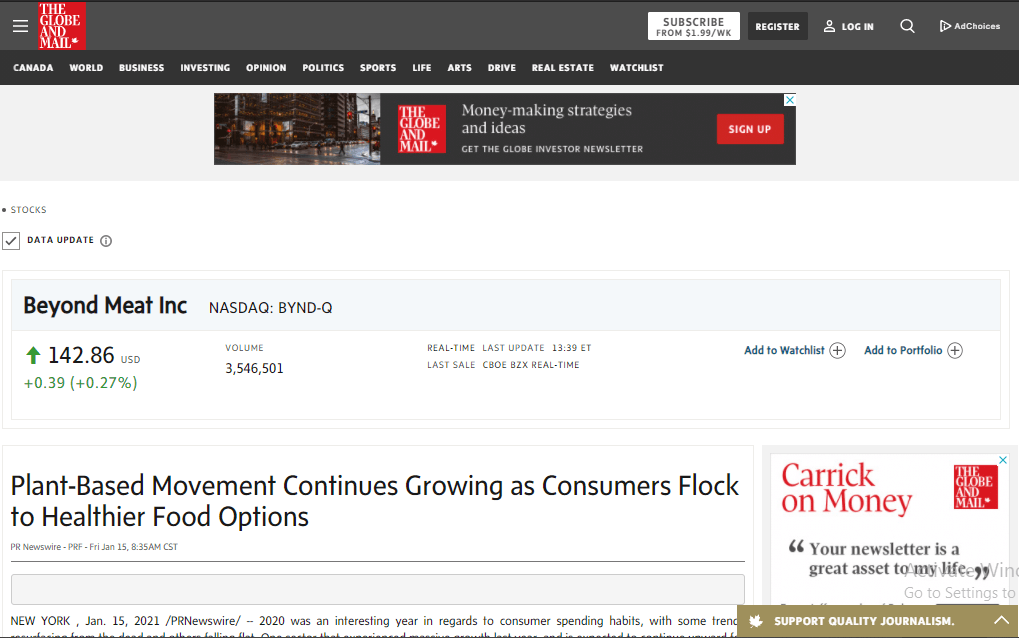The height and width of the screenshot is (638, 1019).
Task: Click the 3,546,501 volume value
Action: (254, 368)
